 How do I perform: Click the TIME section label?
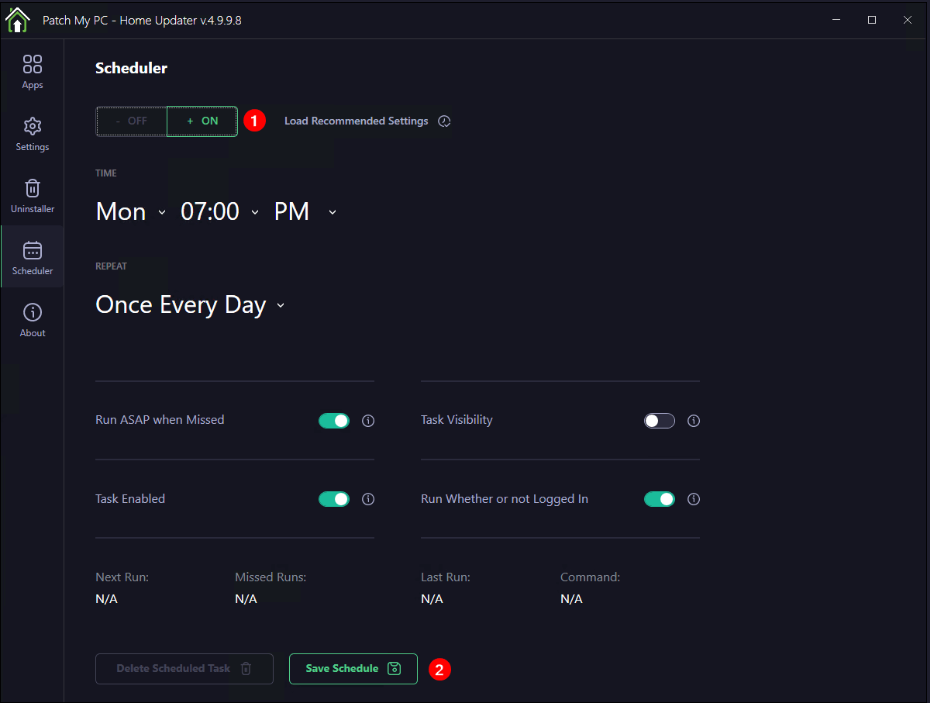pyautogui.click(x=106, y=173)
